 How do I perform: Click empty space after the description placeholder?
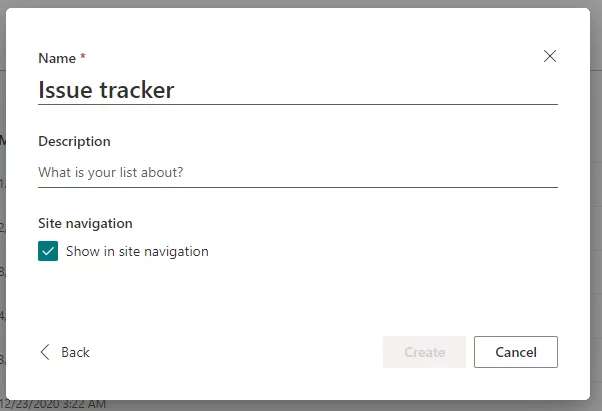(369, 172)
